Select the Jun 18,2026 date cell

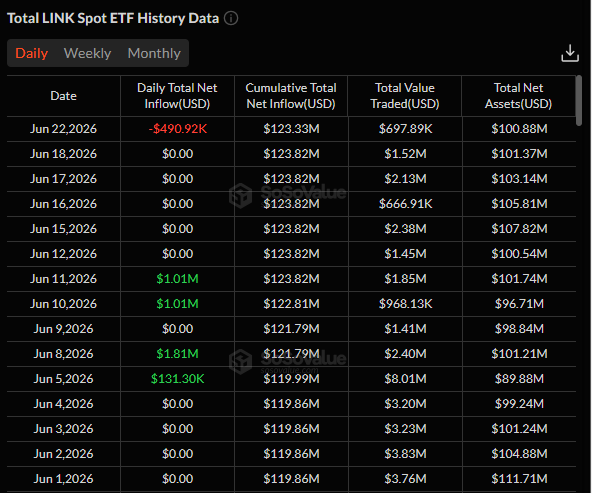[63, 154]
